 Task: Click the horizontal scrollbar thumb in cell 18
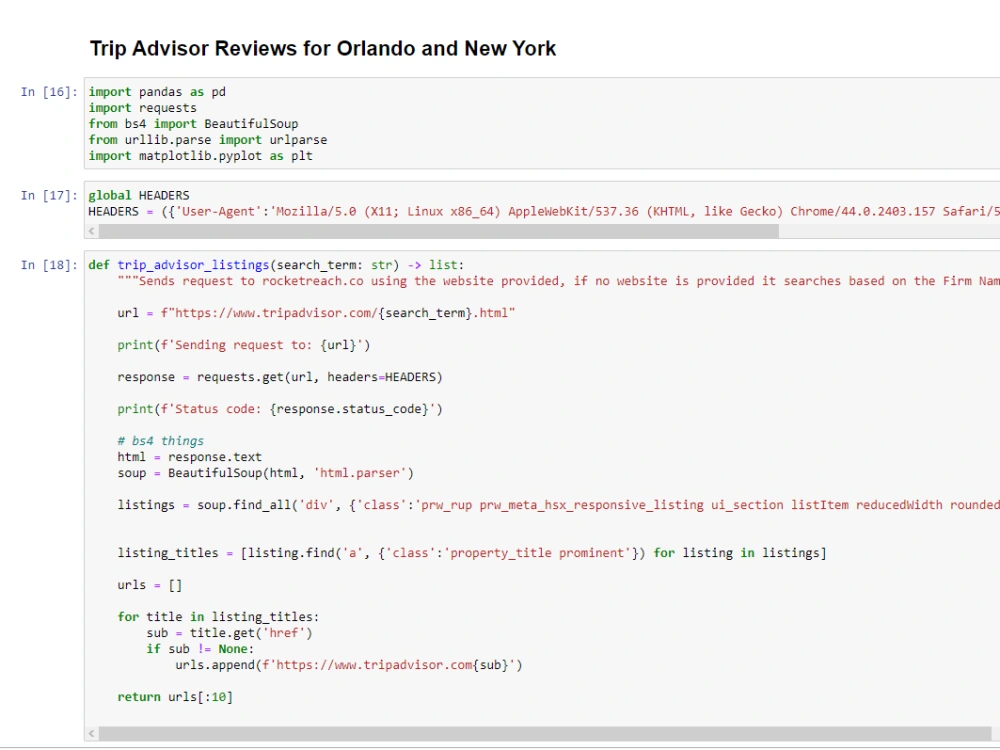coord(545,733)
